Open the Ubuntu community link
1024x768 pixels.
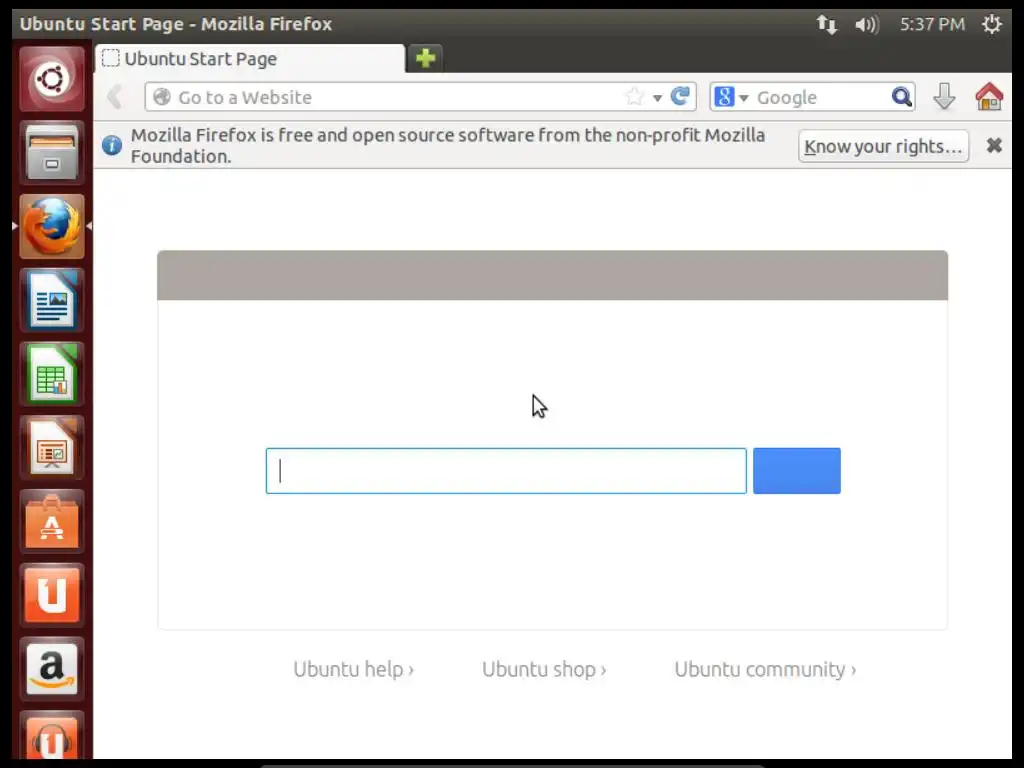click(765, 669)
